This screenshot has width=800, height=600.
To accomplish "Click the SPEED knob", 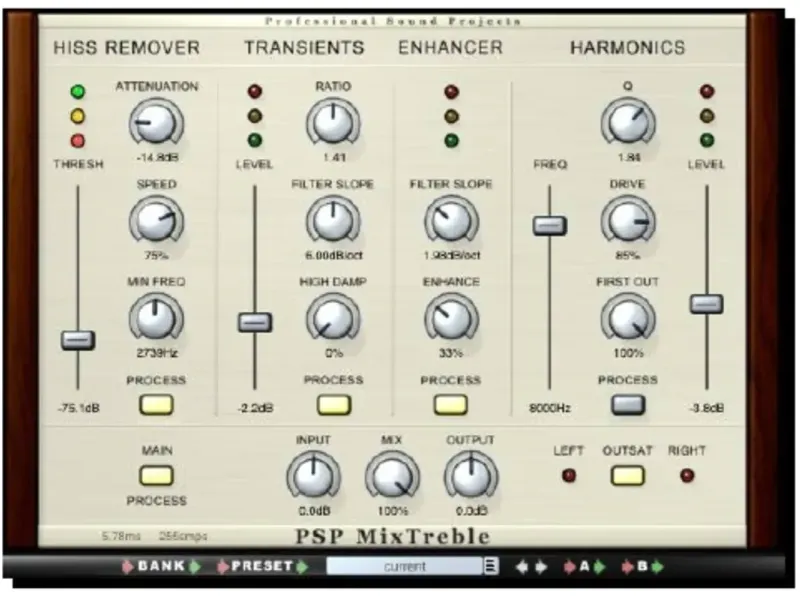I will (x=156, y=221).
